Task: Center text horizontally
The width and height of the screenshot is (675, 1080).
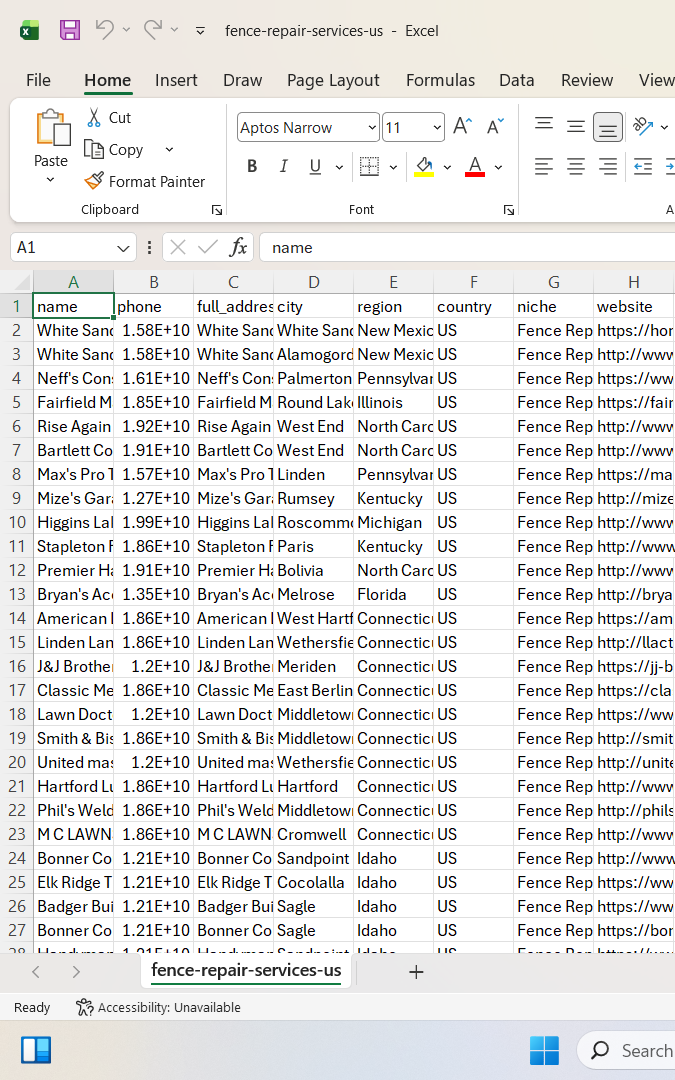Action: coord(576,166)
